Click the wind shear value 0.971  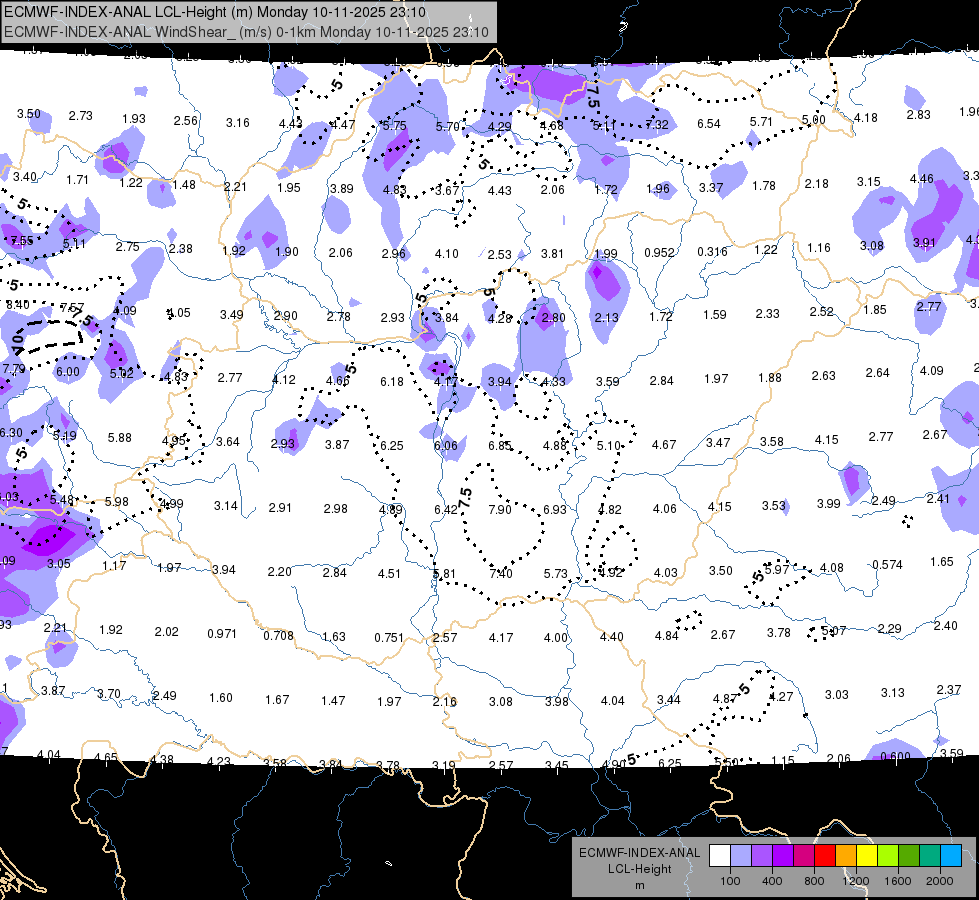[222, 634]
